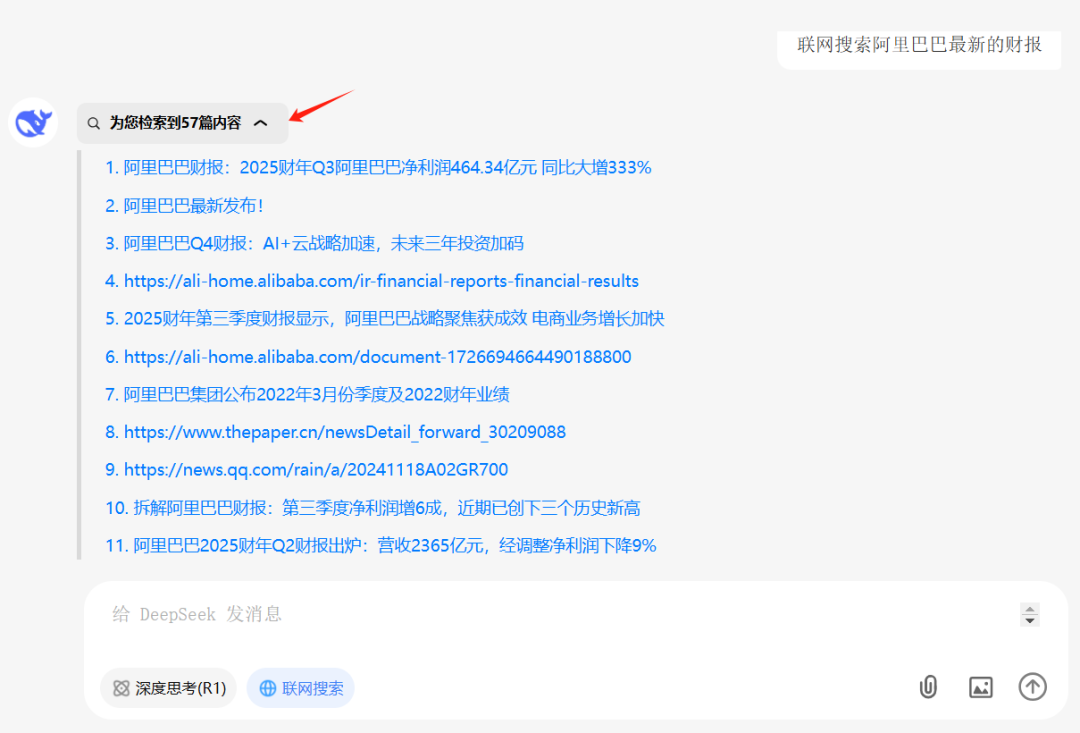Click the magnifier icon beside 为您检索到57篇内容

coord(94,122)
